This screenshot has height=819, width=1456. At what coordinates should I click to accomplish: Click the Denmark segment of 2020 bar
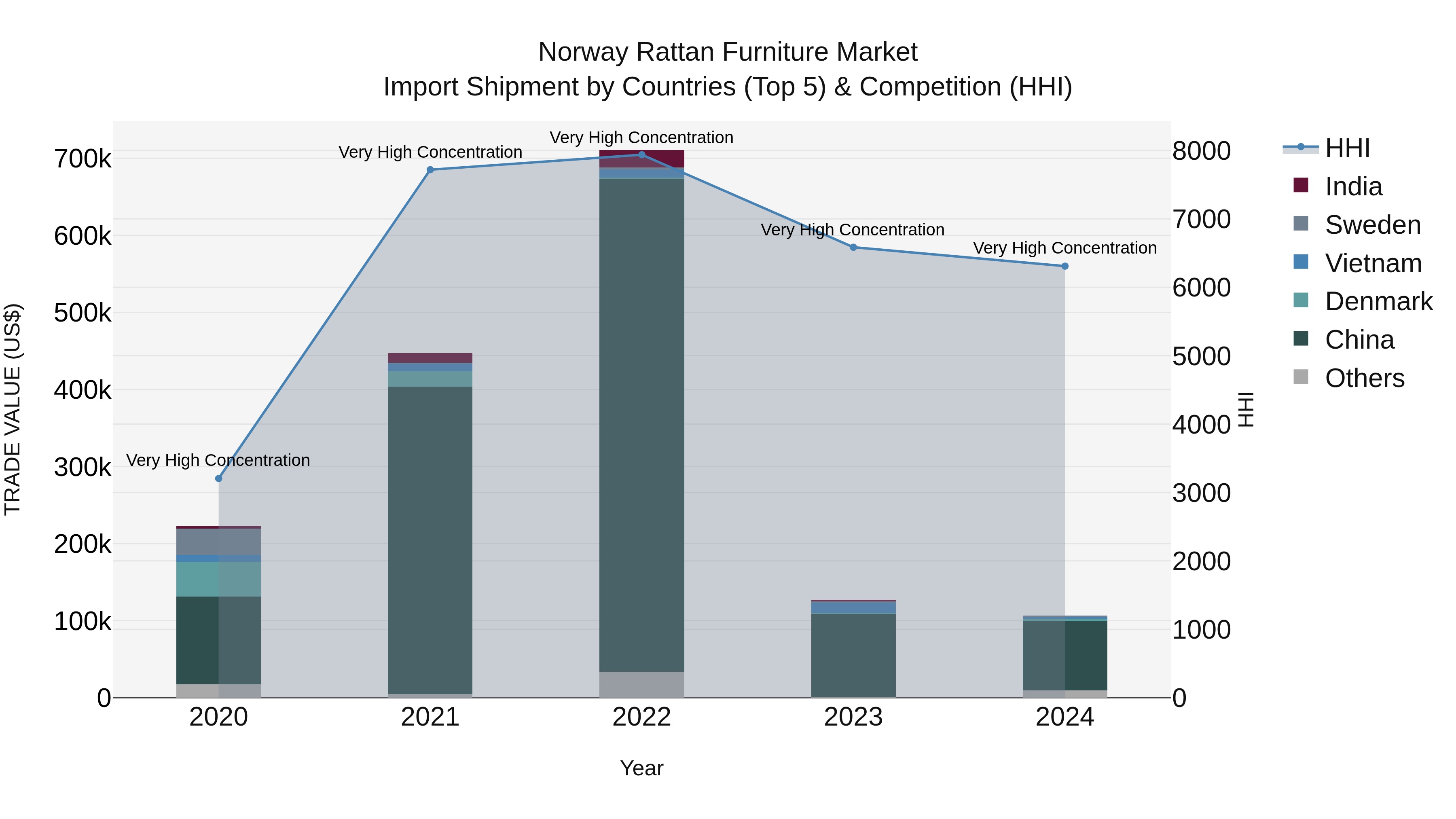[219, 579]
